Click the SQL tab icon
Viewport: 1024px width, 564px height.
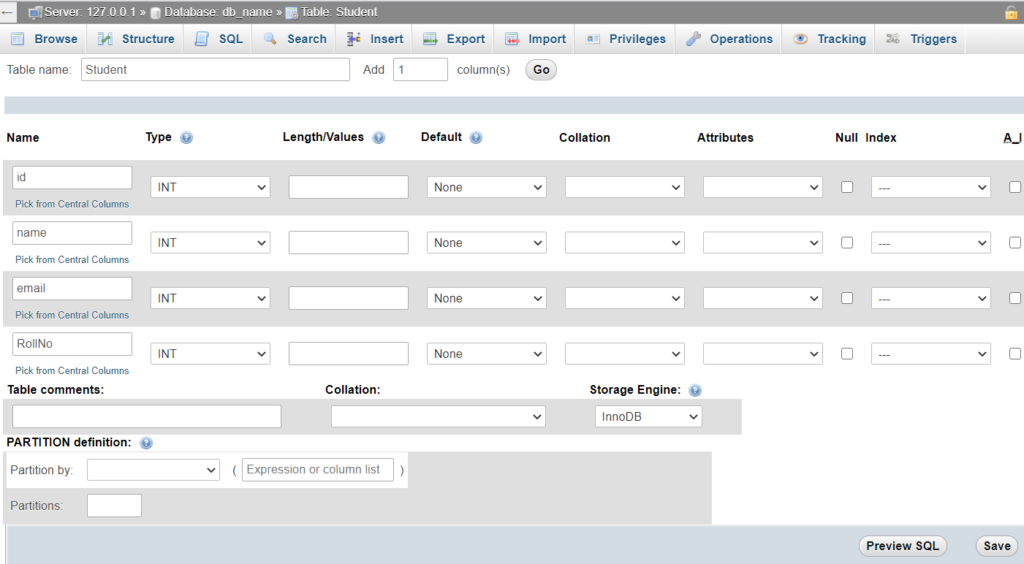tap(202, 39)
